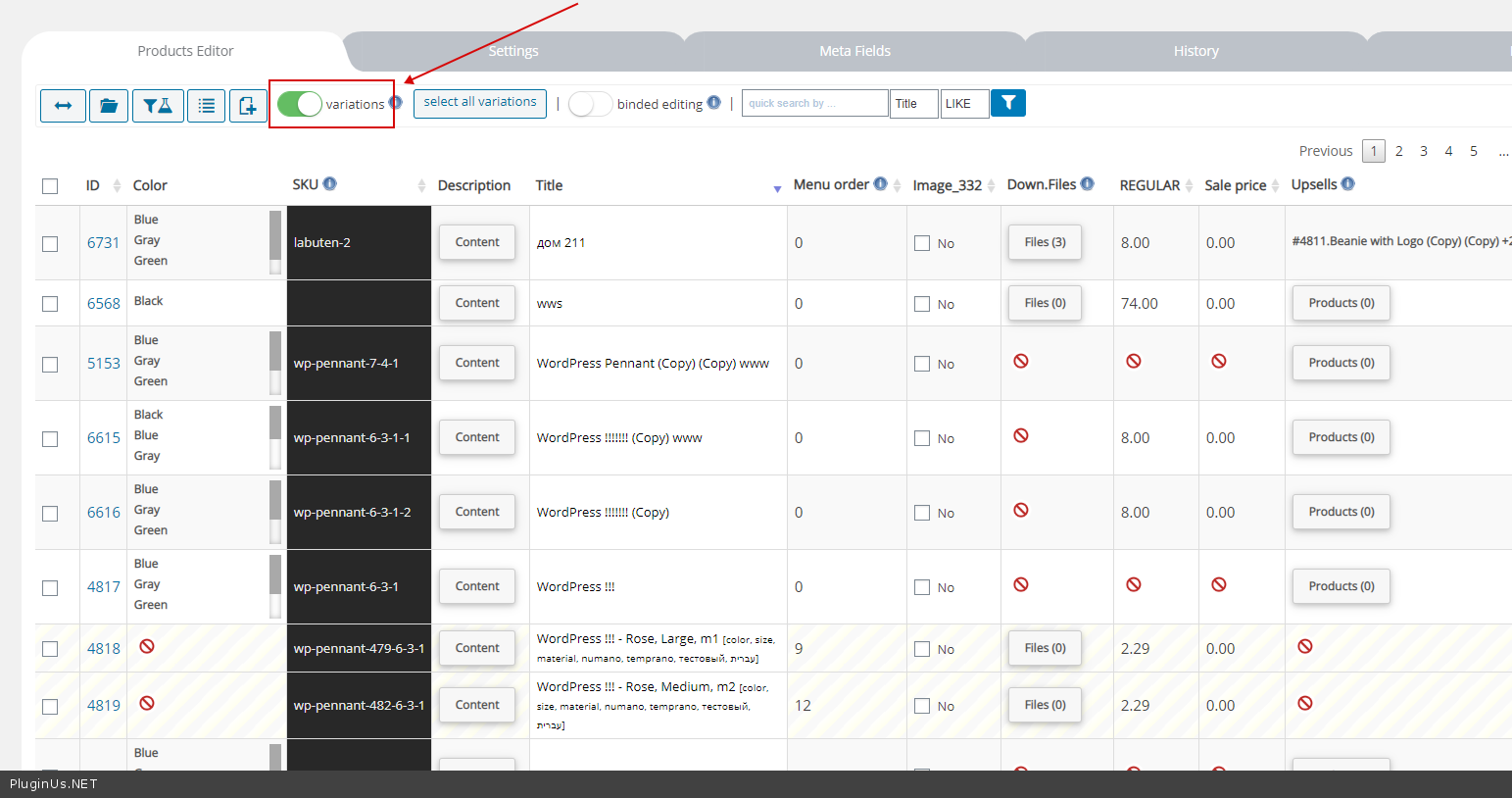Check the select-all checkbox in table header
This screenshot has width=1512, height=798.
click(50, 186)
